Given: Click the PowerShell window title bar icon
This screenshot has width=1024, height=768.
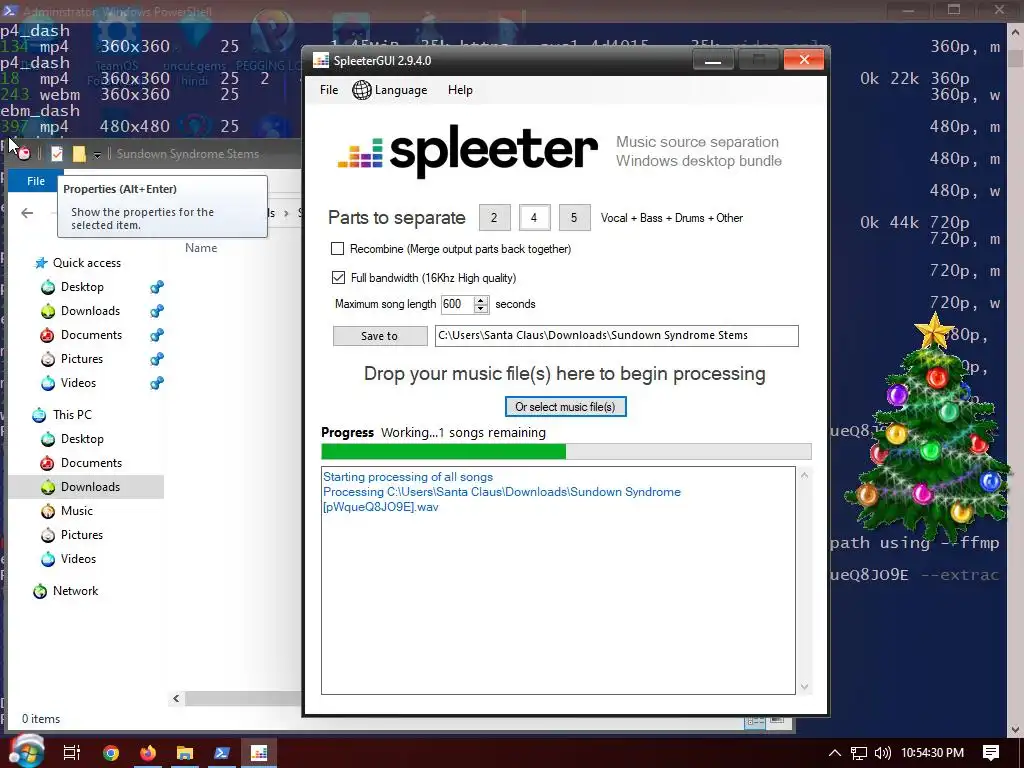Looking at the screenshot, I should [x=10, y=11].
